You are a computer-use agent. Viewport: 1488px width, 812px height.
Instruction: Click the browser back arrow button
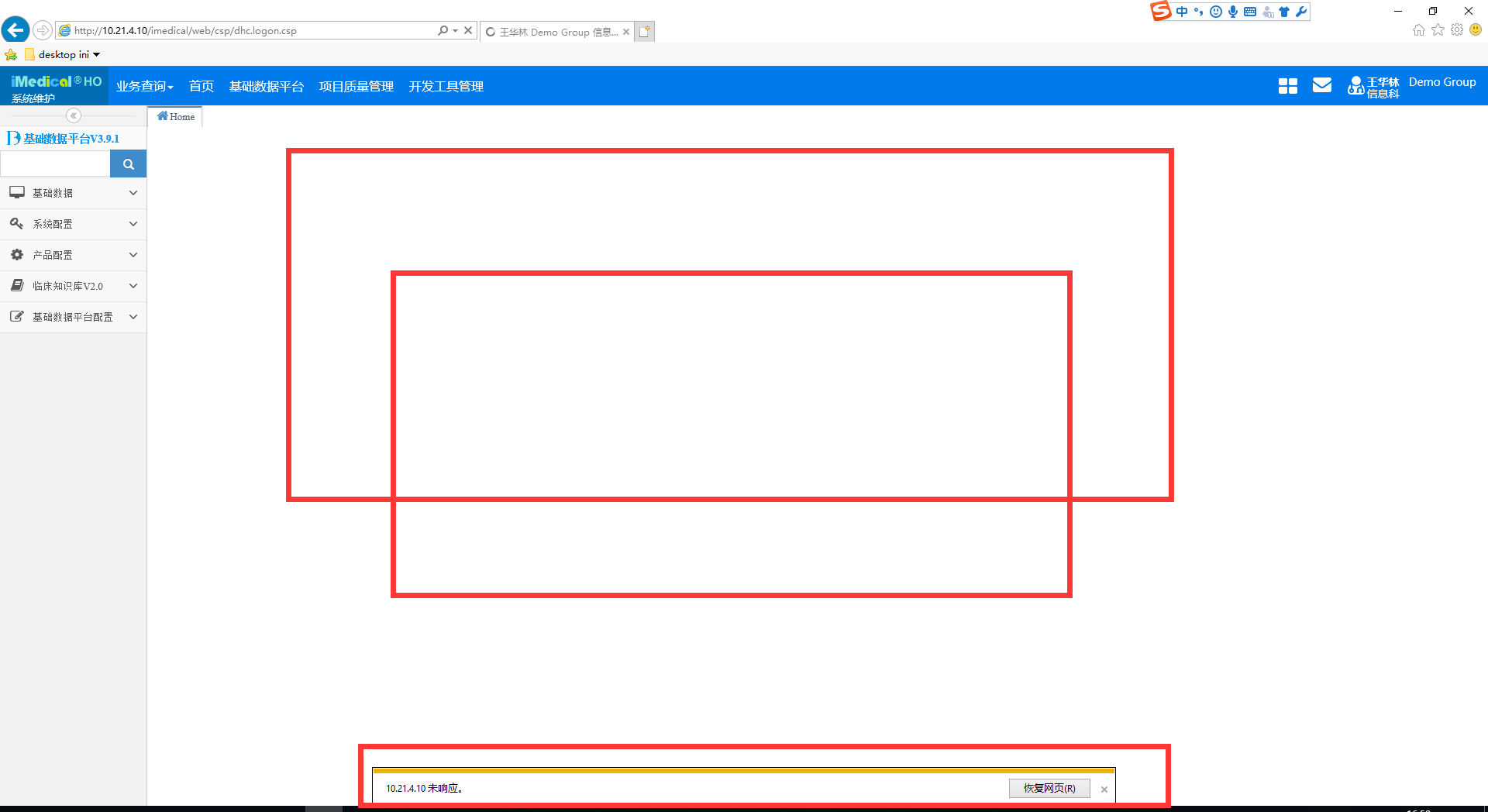point(15,30)
